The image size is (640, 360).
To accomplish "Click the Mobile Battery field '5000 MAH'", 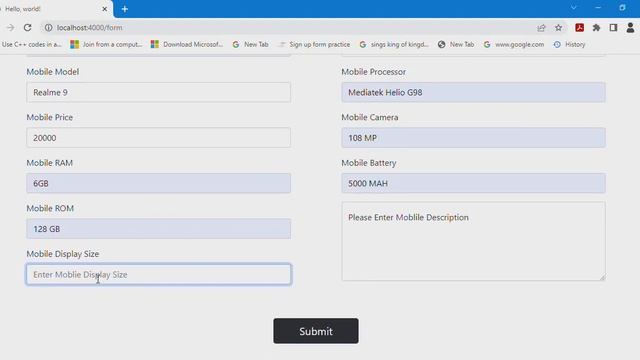I will pyautogui.click(x=473, y=183).
